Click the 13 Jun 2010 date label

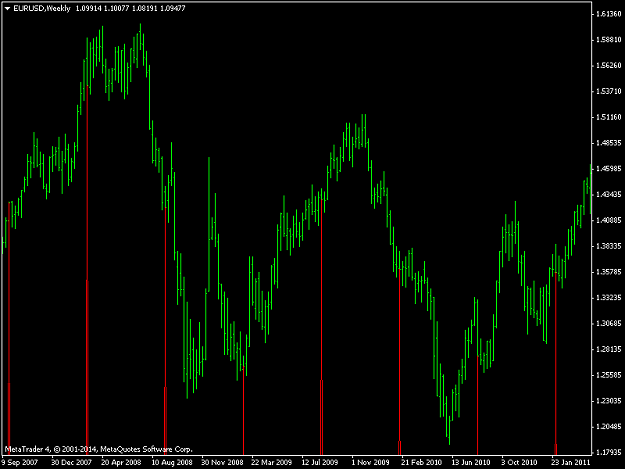click(x=471, y=462)
